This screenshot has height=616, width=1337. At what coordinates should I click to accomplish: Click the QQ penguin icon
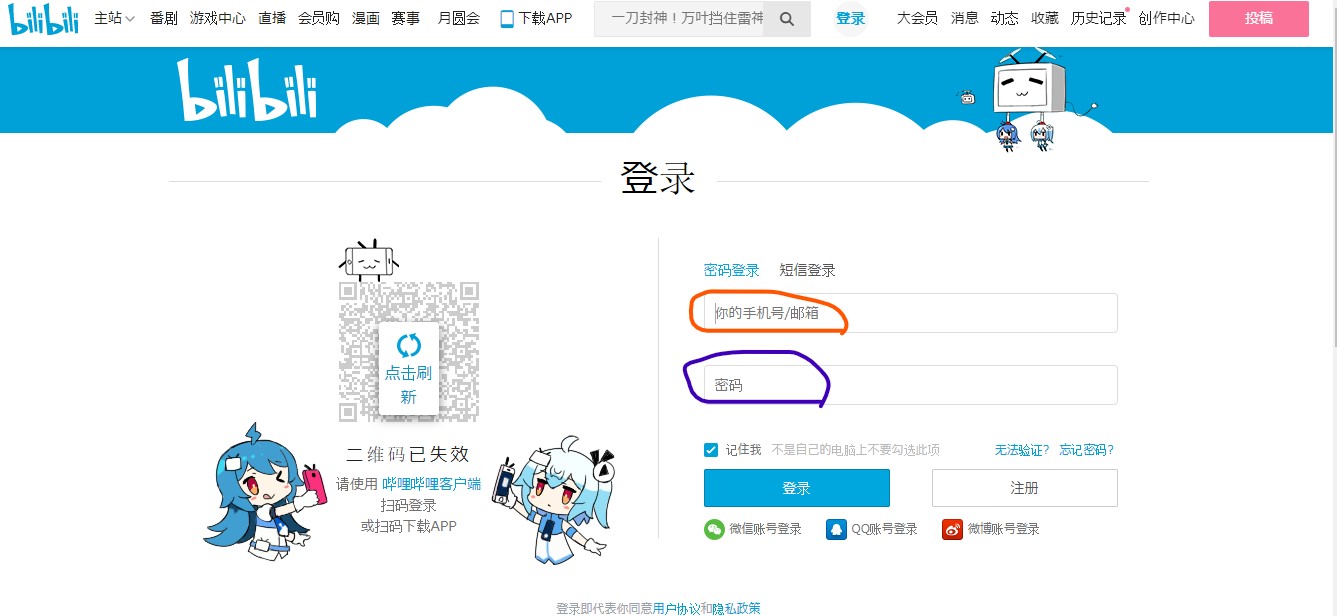point(837,529)
